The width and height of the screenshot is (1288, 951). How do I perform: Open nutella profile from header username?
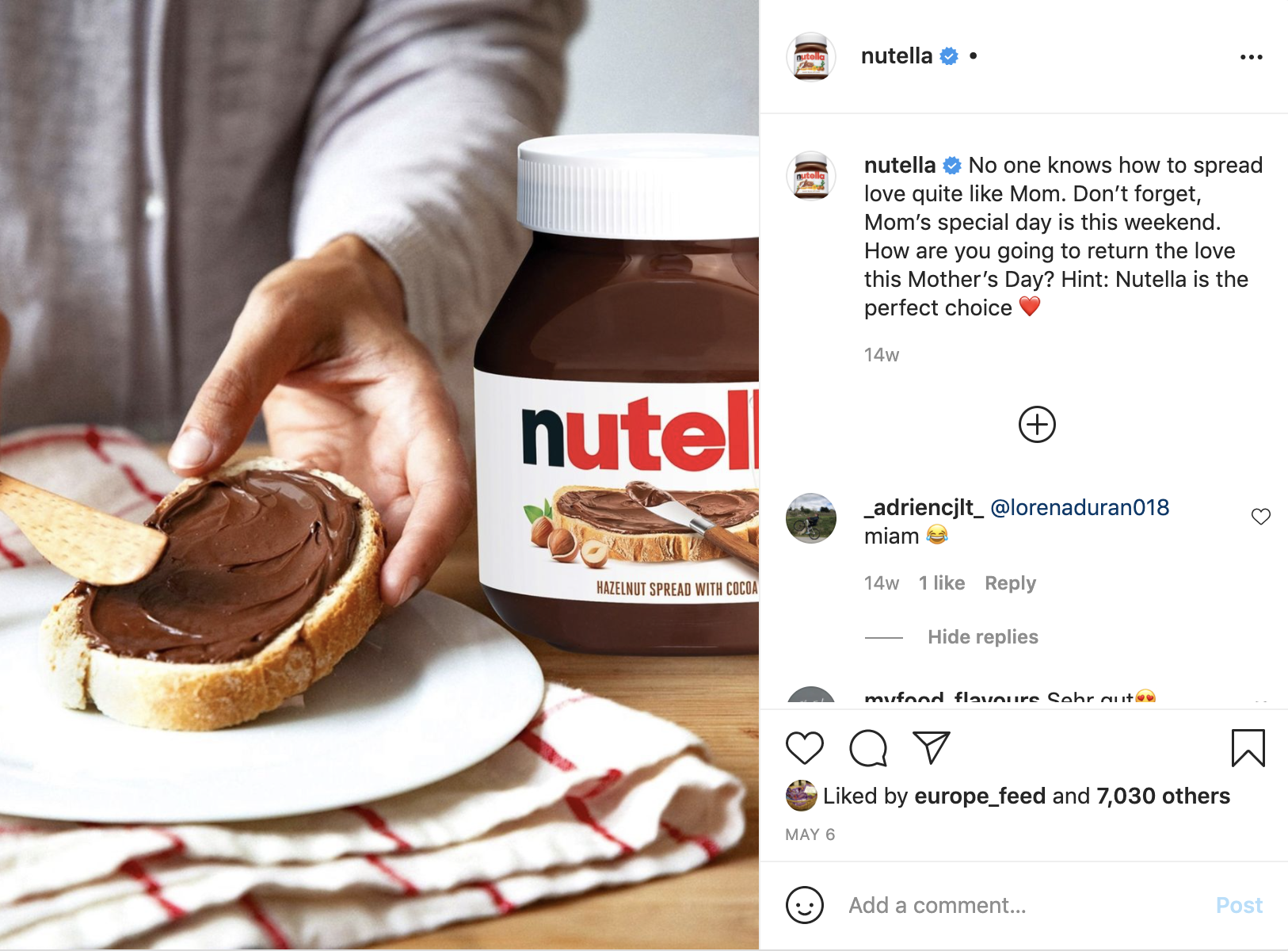(897, 56)
